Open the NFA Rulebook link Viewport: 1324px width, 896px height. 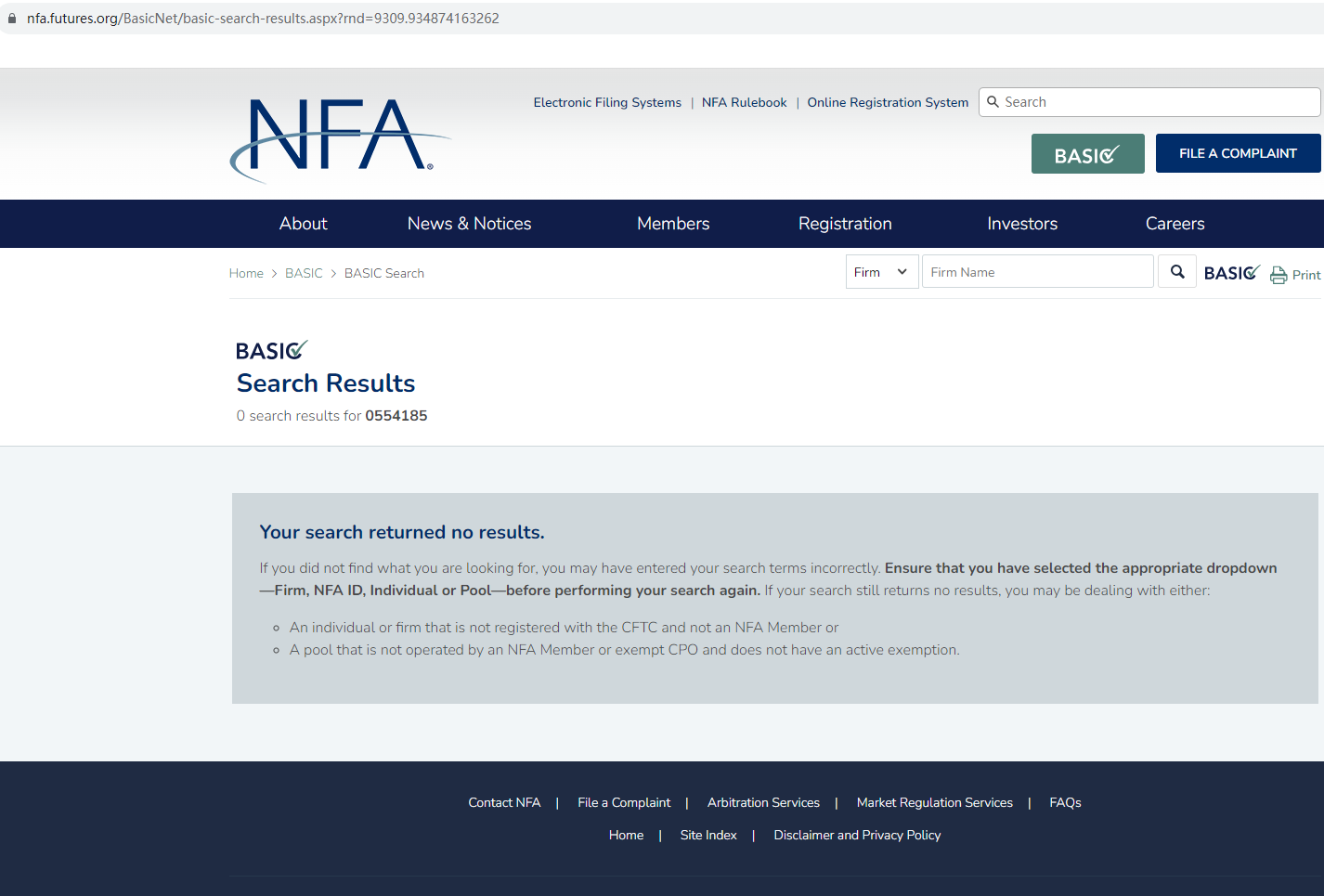click(x=745, y=102)
